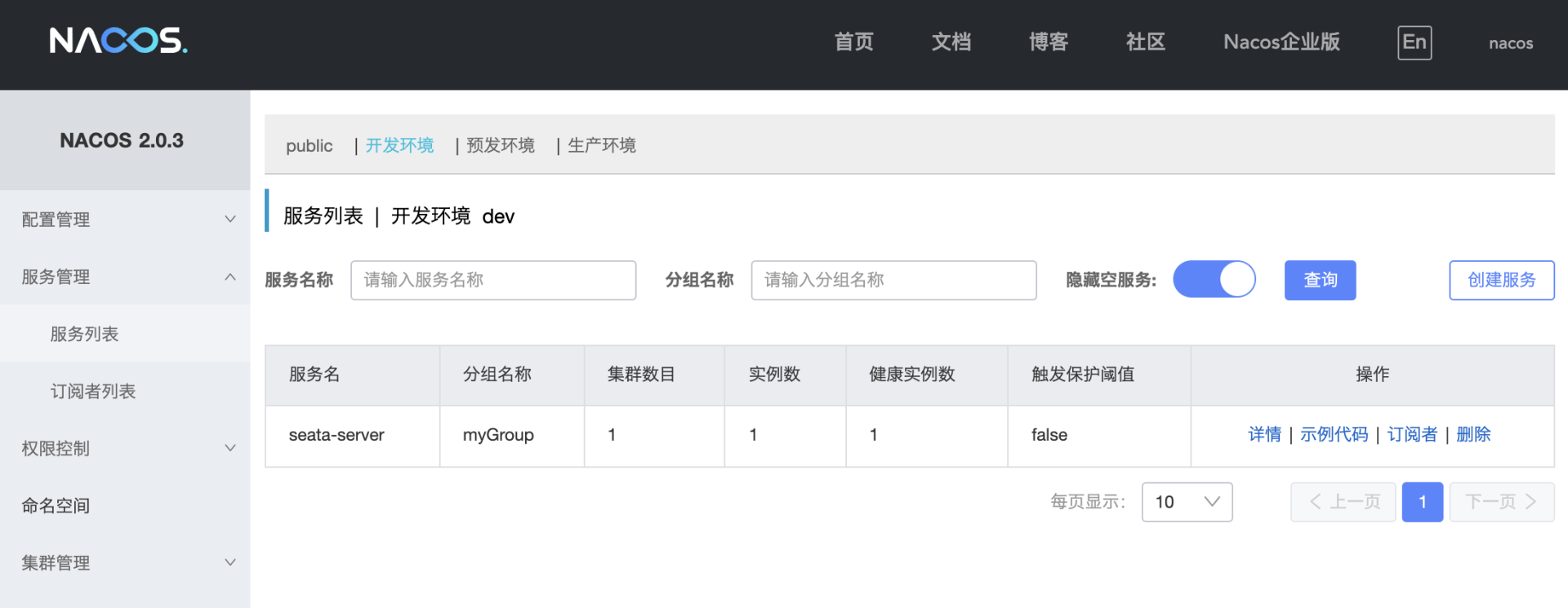
Task: Select the 生产环境 namespace tab
Action: click(601, 145)
